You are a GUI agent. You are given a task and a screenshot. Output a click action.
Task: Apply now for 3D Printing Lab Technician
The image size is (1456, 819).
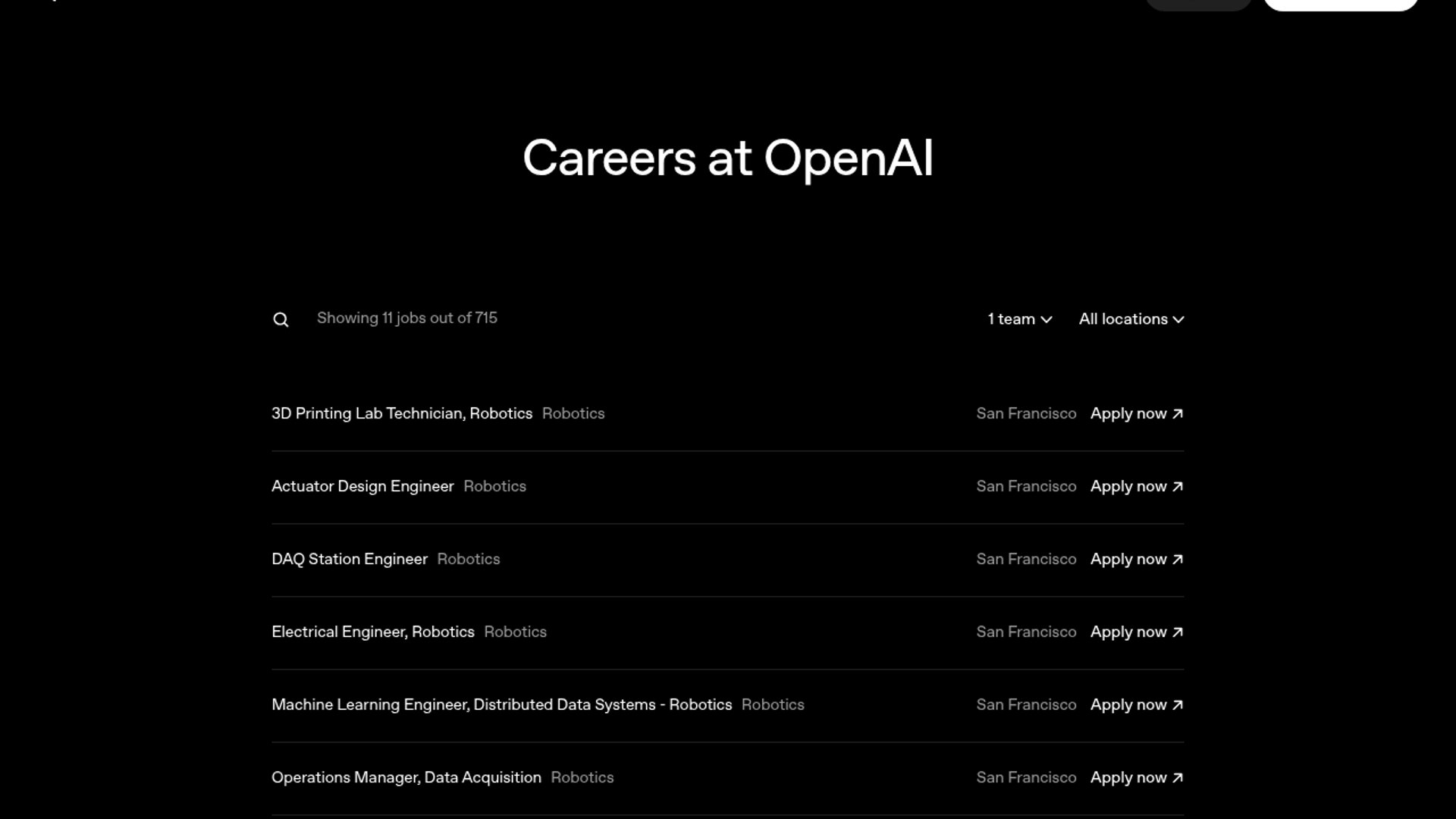click(x=1137, y=413)
